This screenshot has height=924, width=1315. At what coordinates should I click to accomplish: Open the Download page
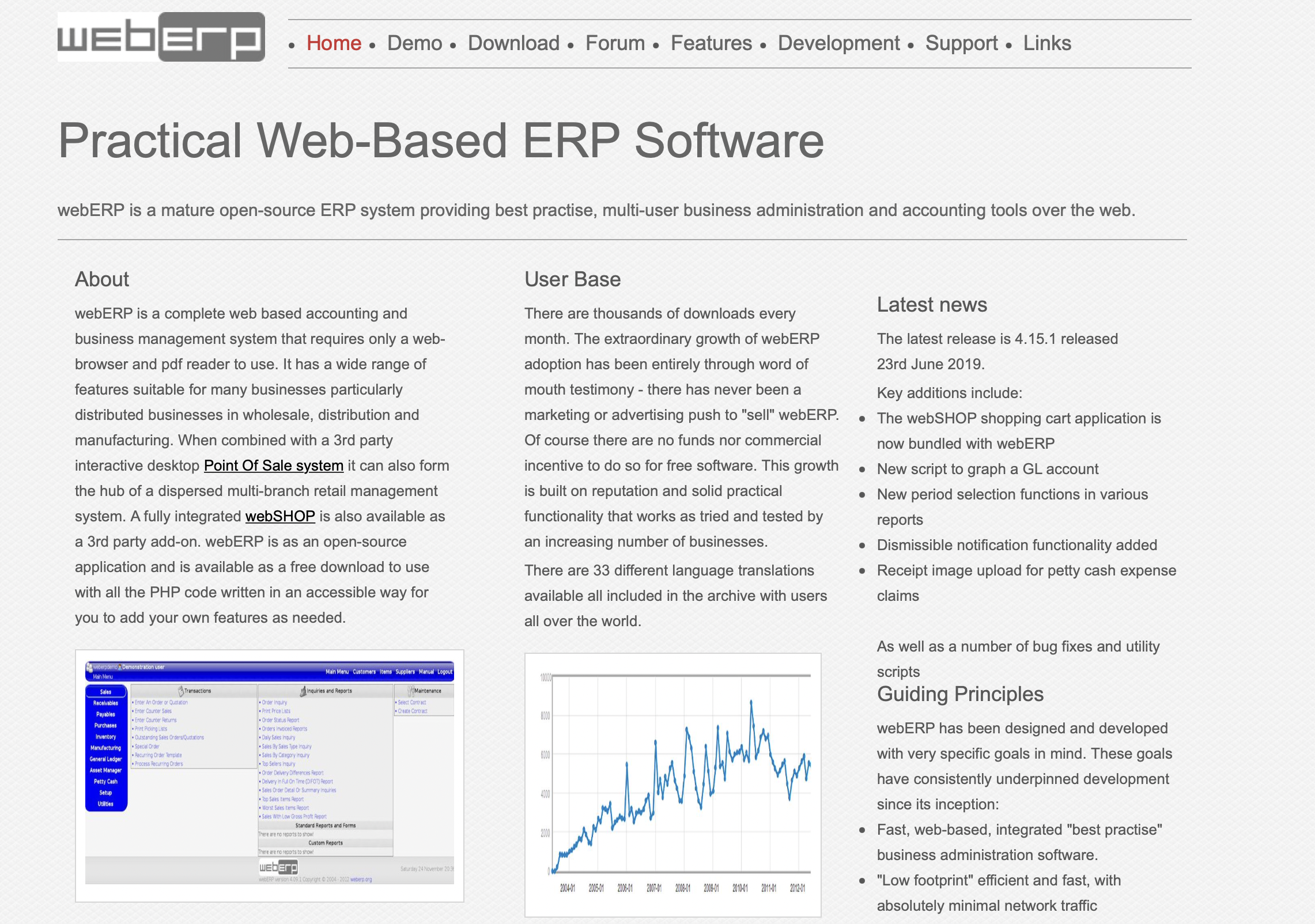[513, 43]
